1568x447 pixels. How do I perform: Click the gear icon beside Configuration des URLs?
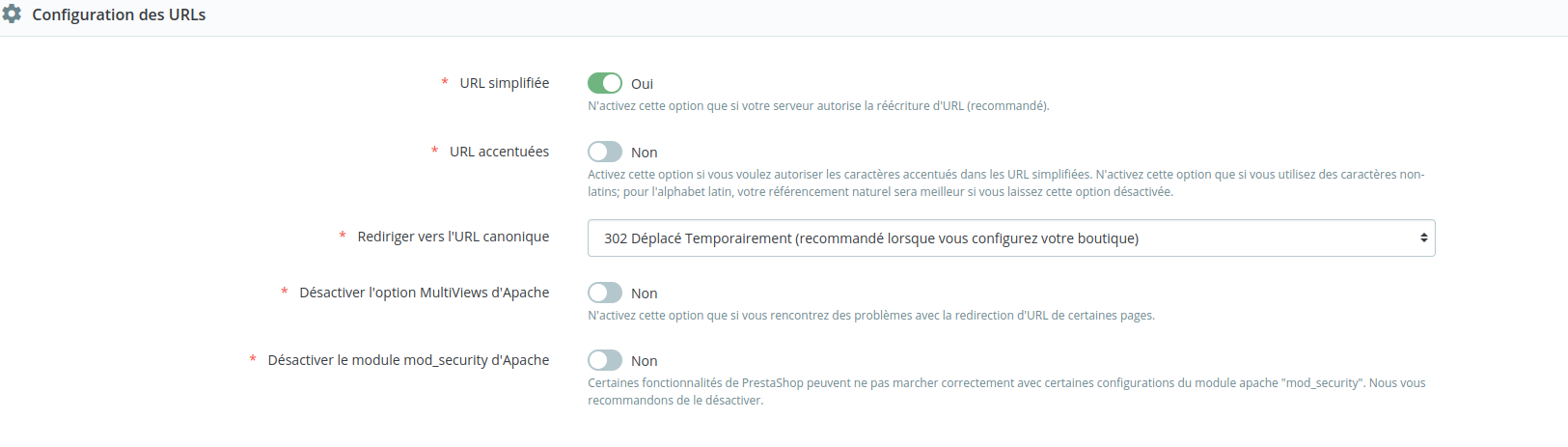point(12,14)
